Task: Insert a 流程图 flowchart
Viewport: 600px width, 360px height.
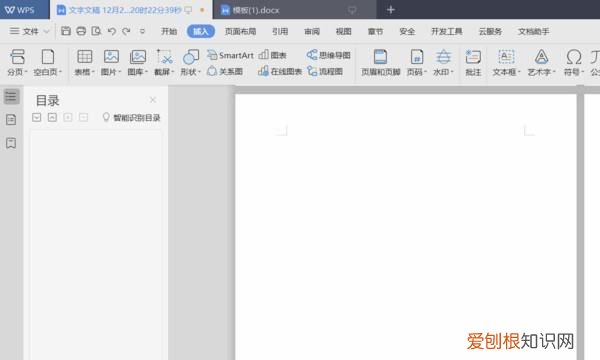Action: (325, 71)
